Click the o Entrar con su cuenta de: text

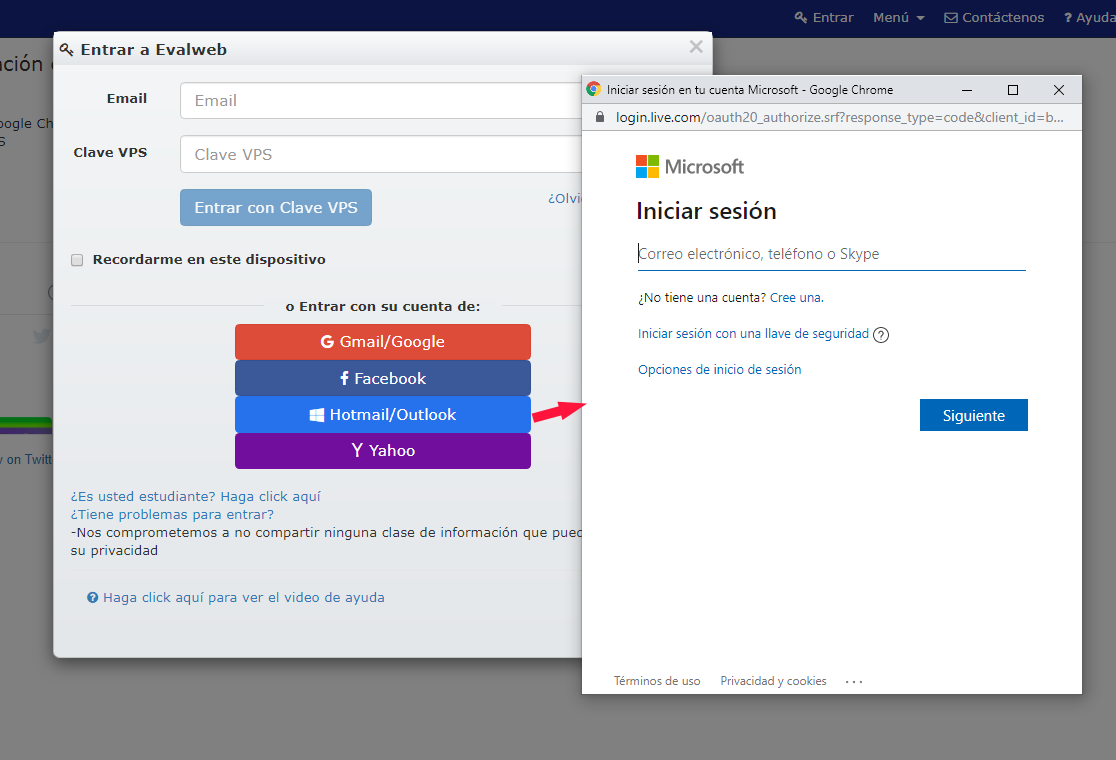coord(383,307)
